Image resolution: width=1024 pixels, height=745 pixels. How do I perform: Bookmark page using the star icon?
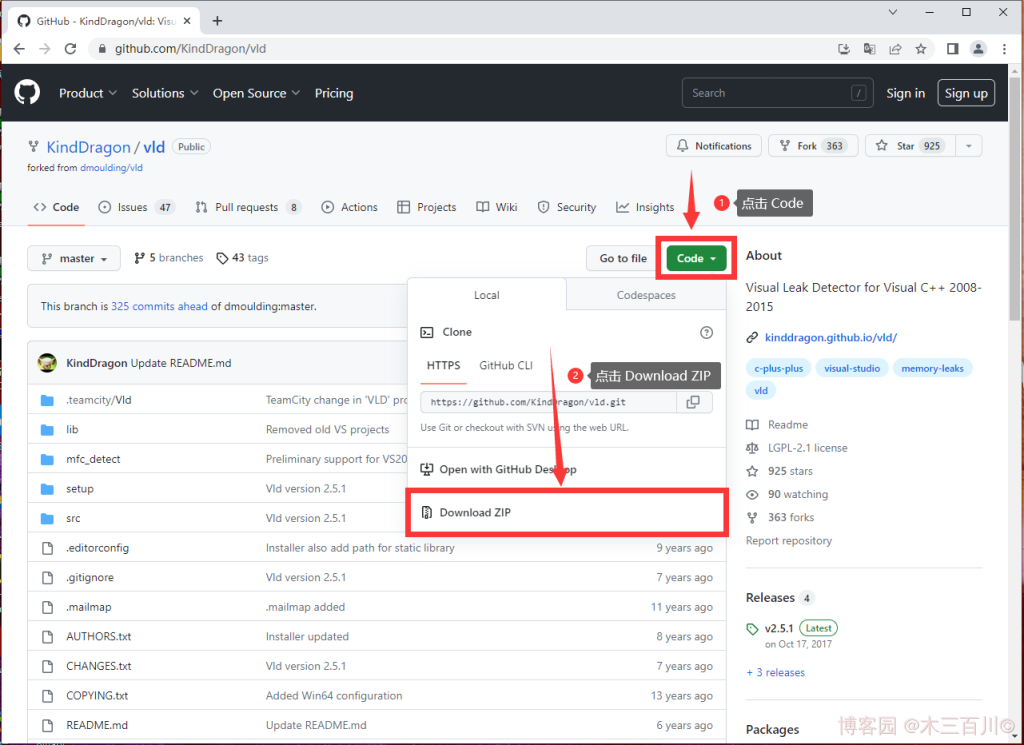point(921,48)
